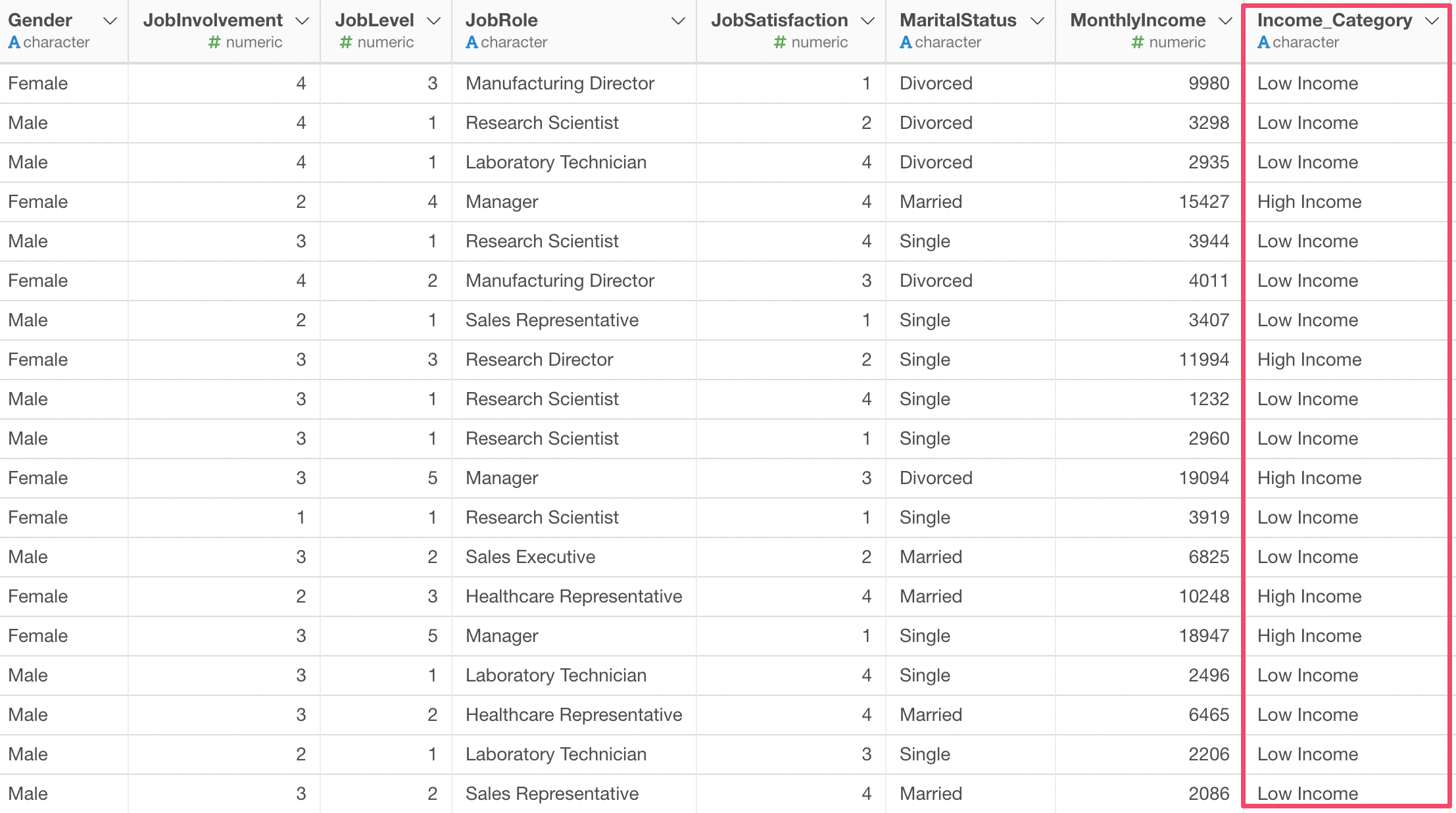The image size is (1456, 813).
Task: Click the numeric hash icon under JobLevel
Action: point(346,43)
